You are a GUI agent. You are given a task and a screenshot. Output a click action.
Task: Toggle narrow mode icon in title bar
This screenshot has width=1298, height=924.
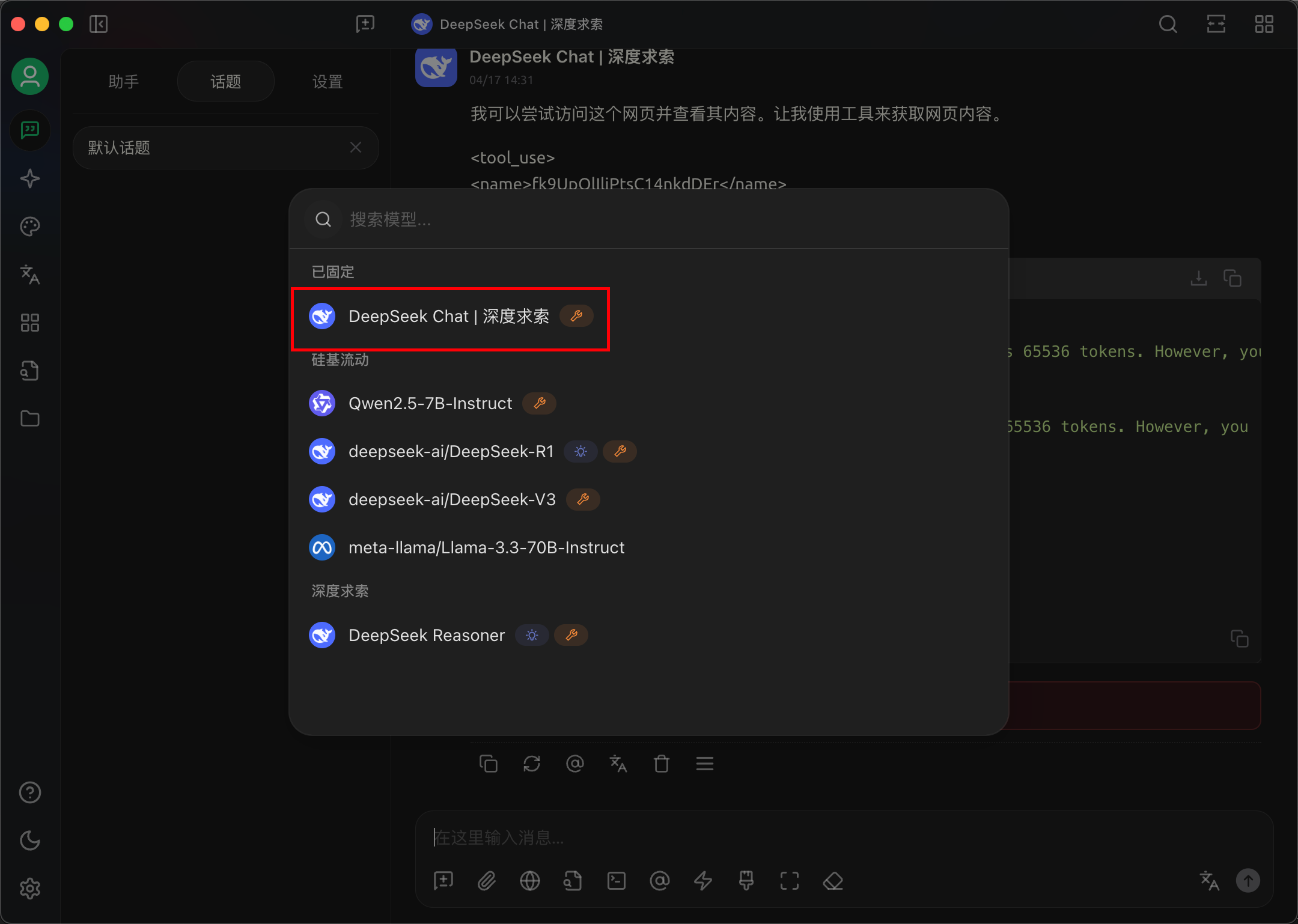point(1216,24)
